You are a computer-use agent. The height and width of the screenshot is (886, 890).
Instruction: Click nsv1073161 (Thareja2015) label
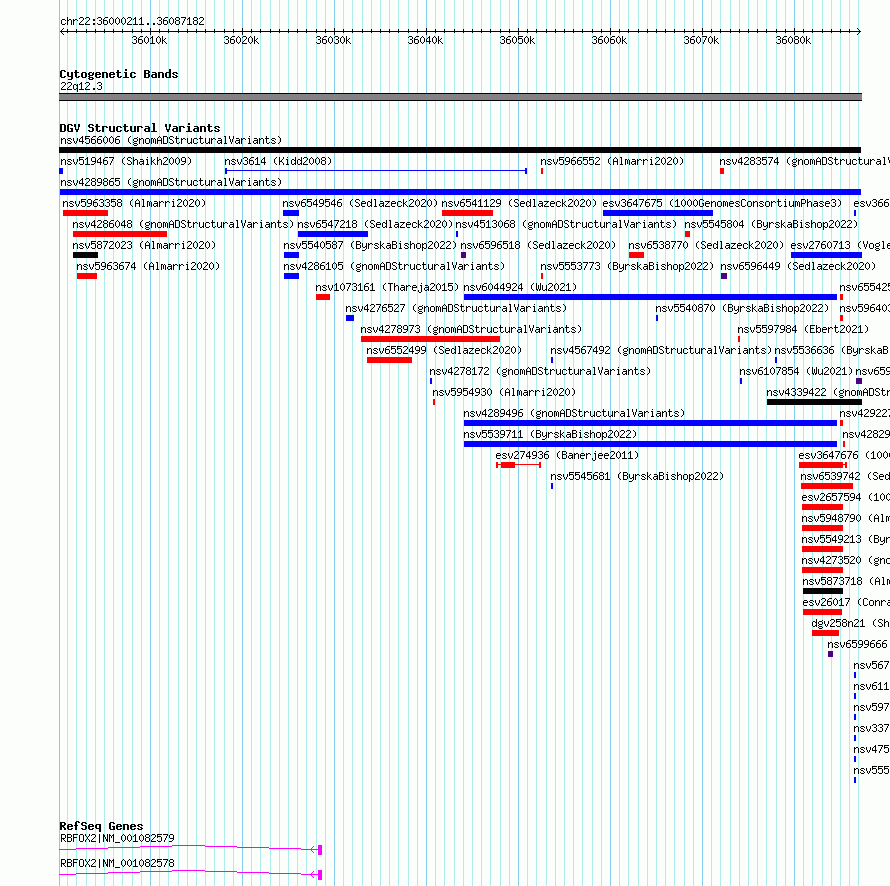(387, 287)
